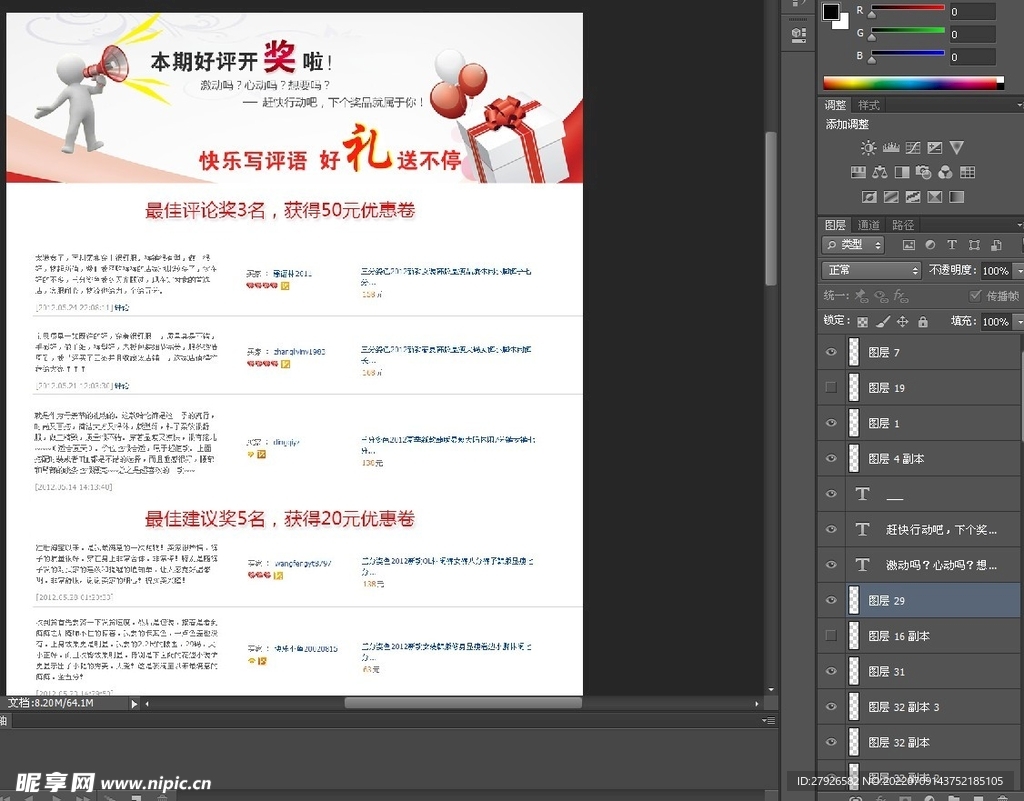Show the hidden layer 图层 16 副本
Image resolution: width=1024 pixels, height=801 pixels.
tap(831, 636)
